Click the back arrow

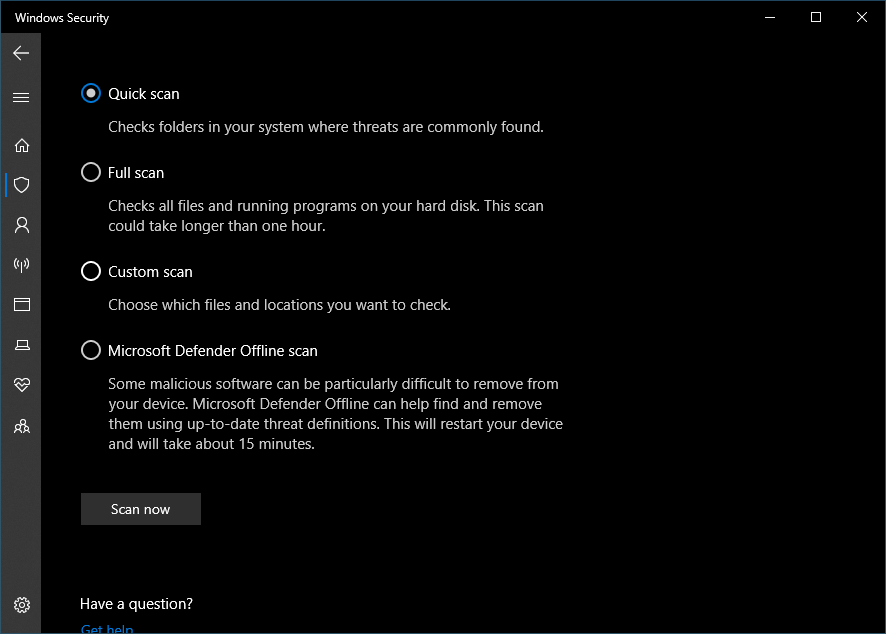pos(21,52)
